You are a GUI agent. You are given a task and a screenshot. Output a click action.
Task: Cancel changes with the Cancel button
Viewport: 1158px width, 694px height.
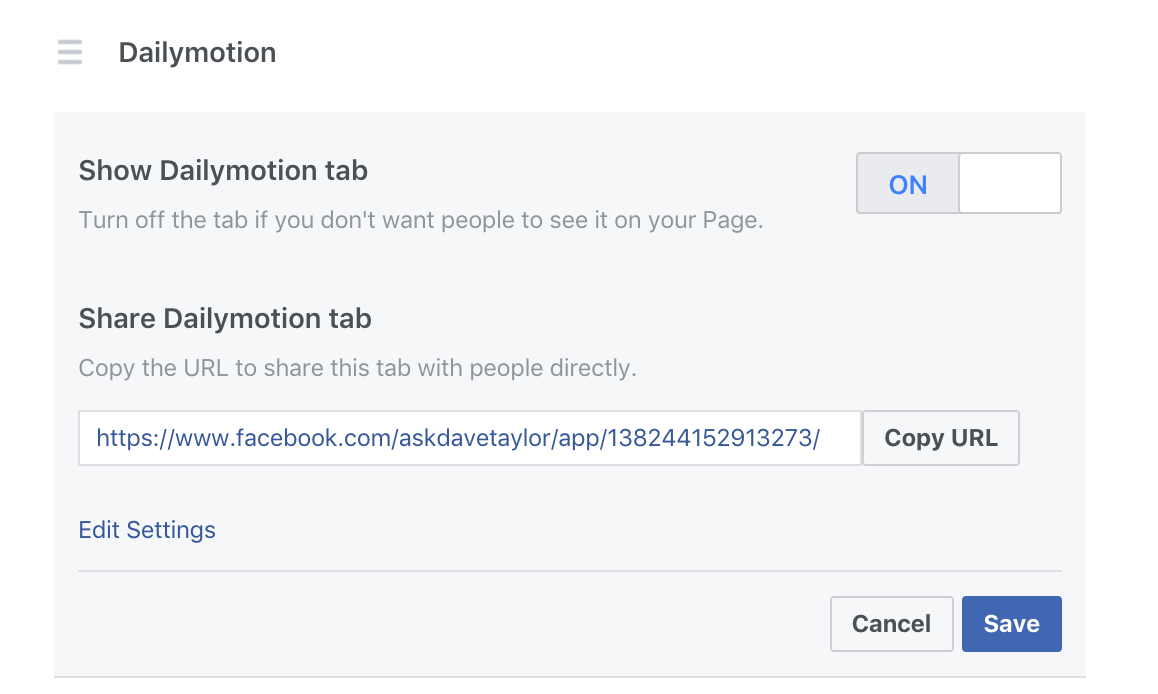[891, 623]
